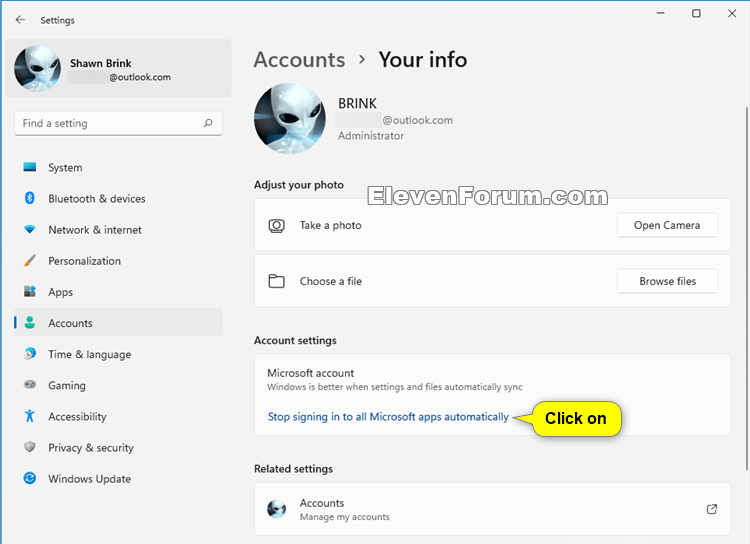Close the Settings window
This screenshot has width=750, height=544.
click(732, 13)
